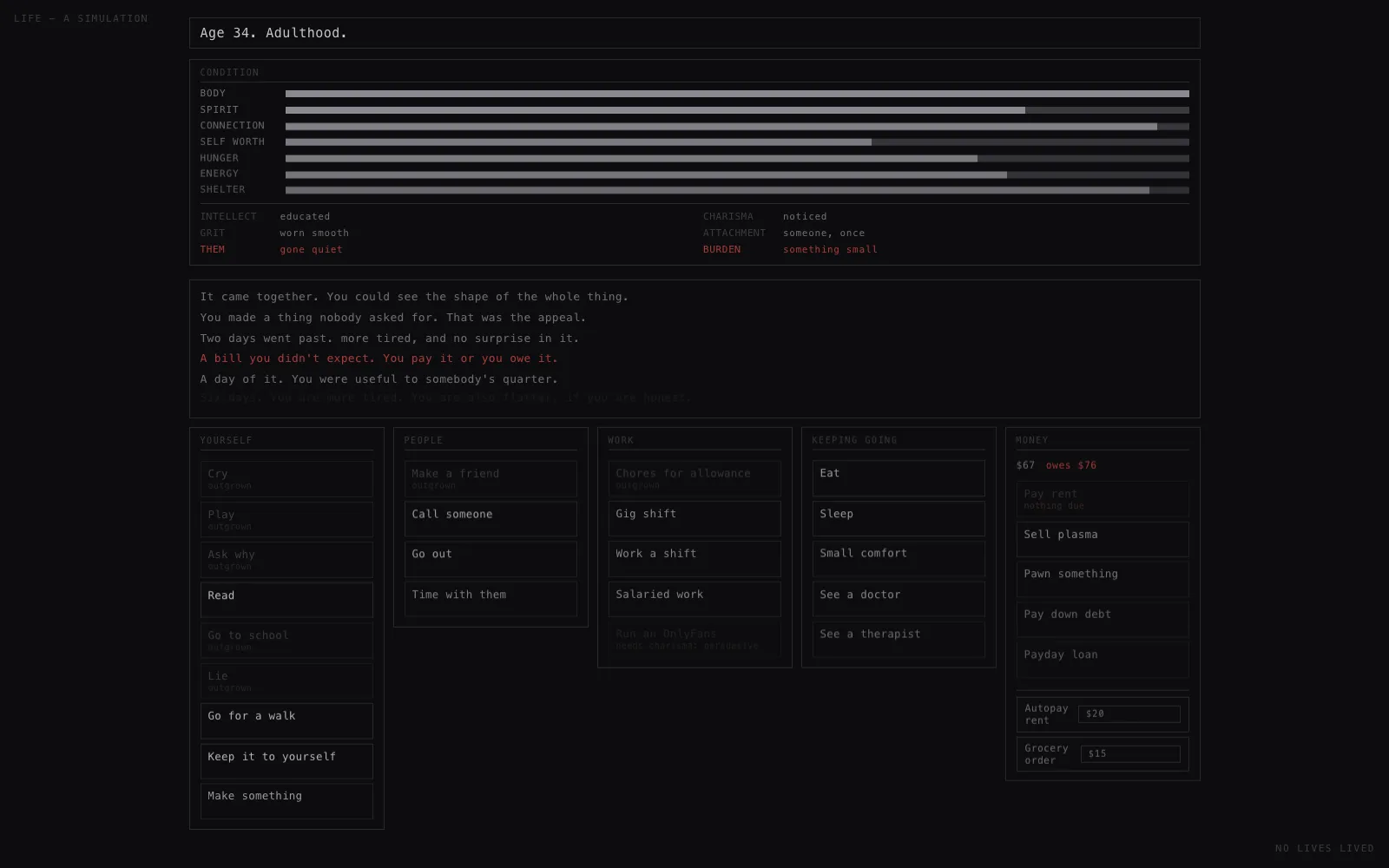
Task: Click See a doctor
Action: click(899, 599)
